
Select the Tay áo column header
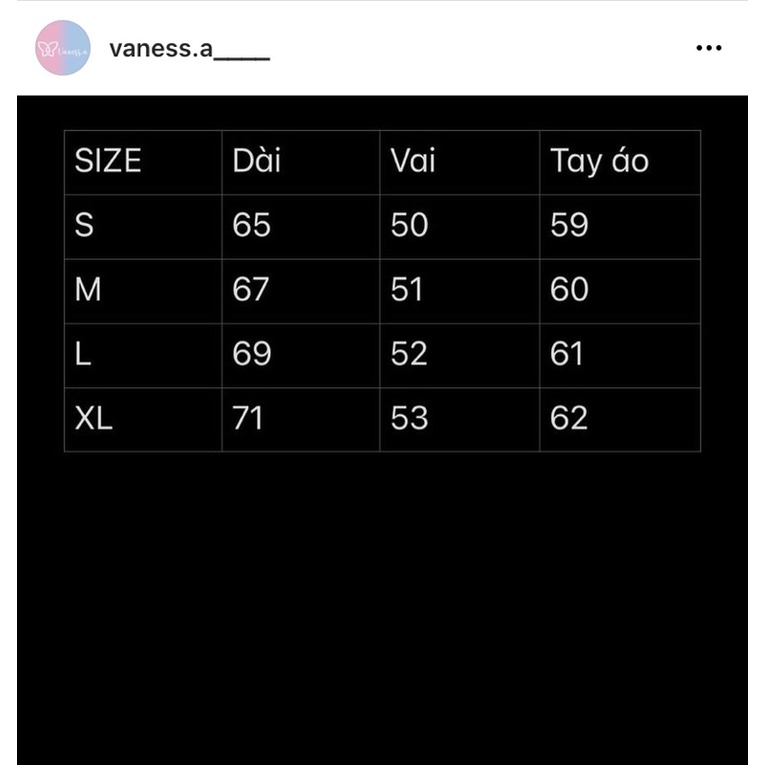(x=620, y=162)
